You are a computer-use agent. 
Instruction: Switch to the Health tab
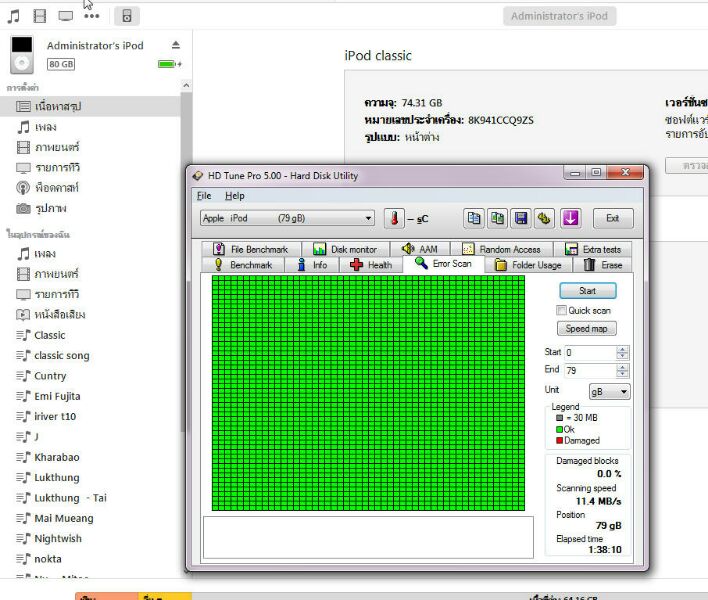(x=371, y=265)
